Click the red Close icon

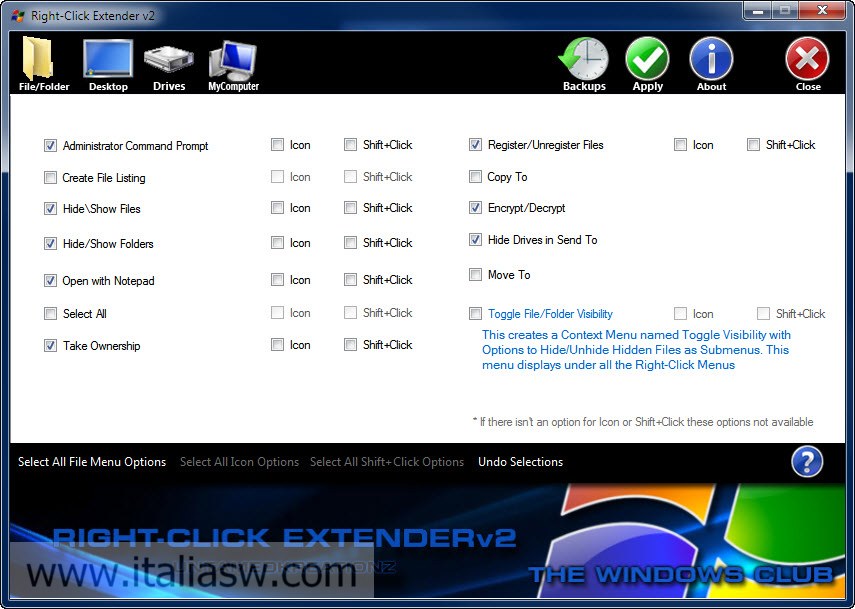[808, 63]
